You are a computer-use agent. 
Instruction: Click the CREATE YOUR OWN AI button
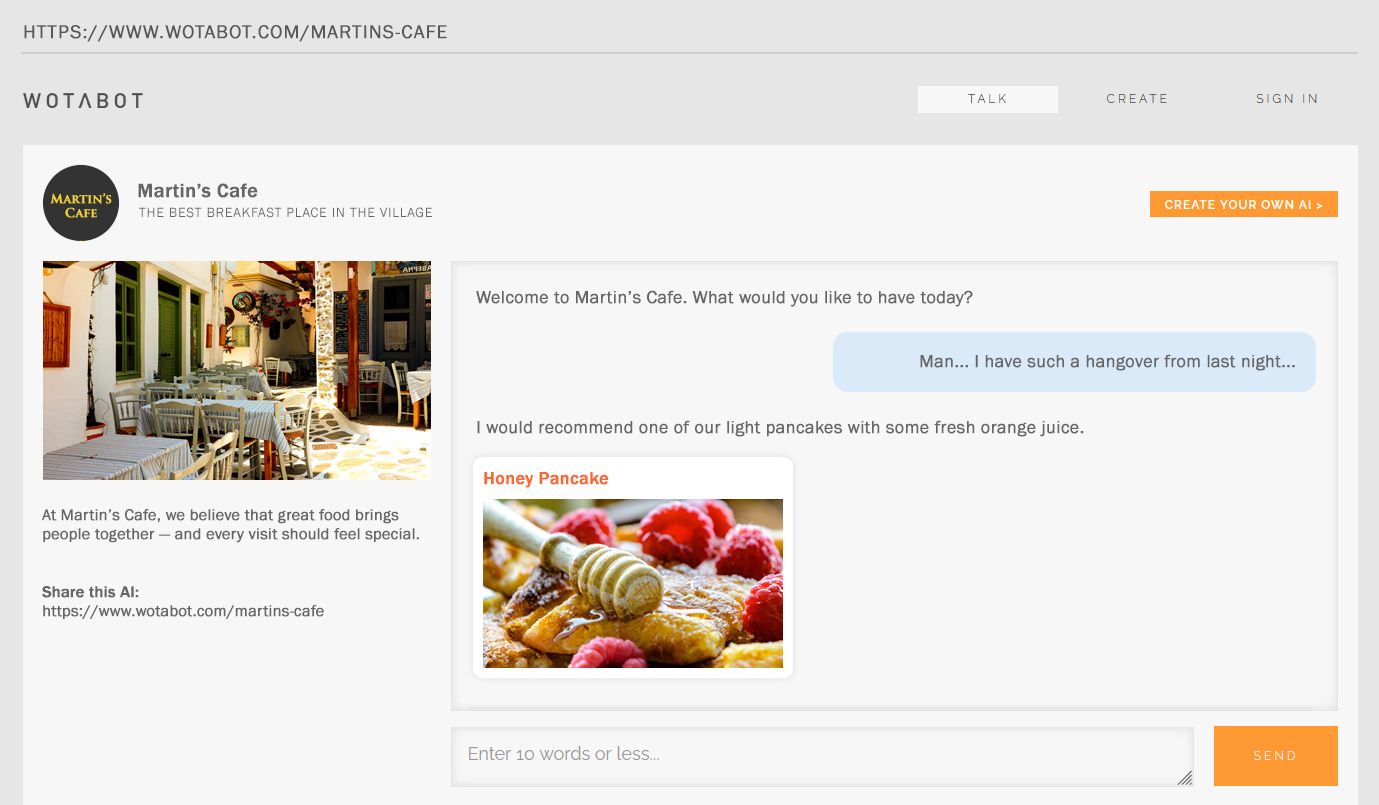point(1243,204)
